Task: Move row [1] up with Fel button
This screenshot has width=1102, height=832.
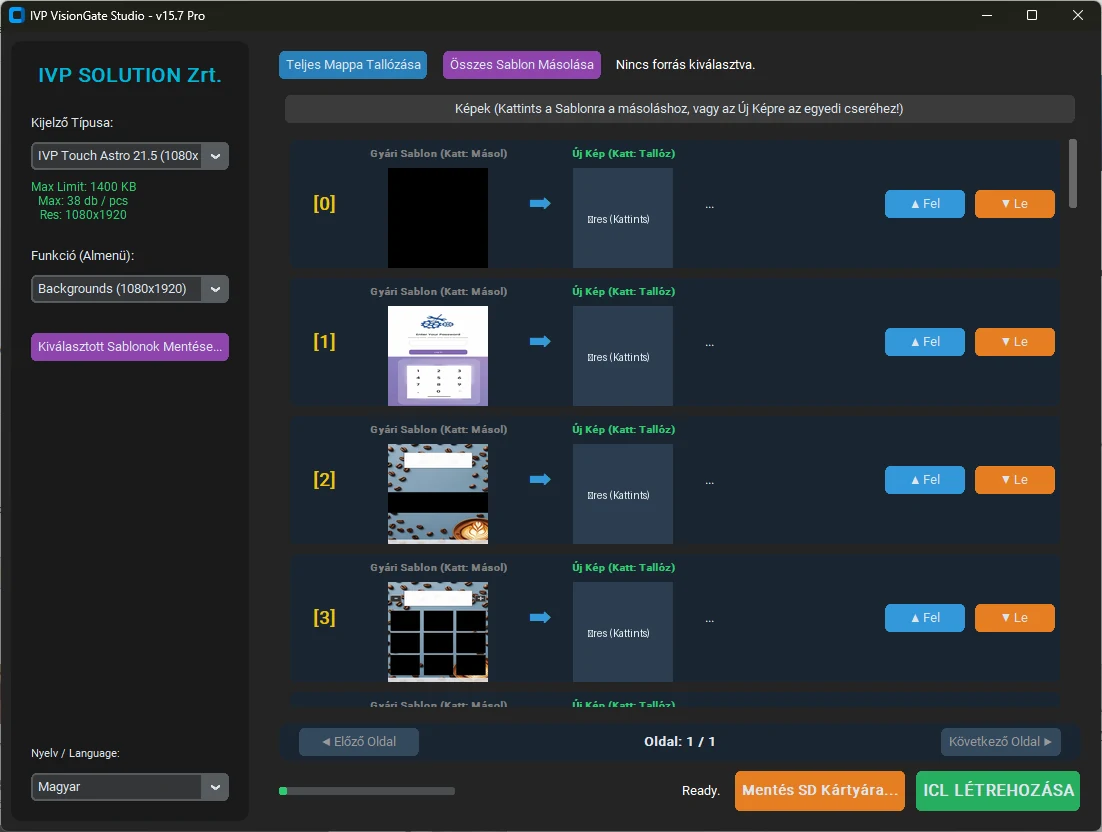Action: click(925, 342)
